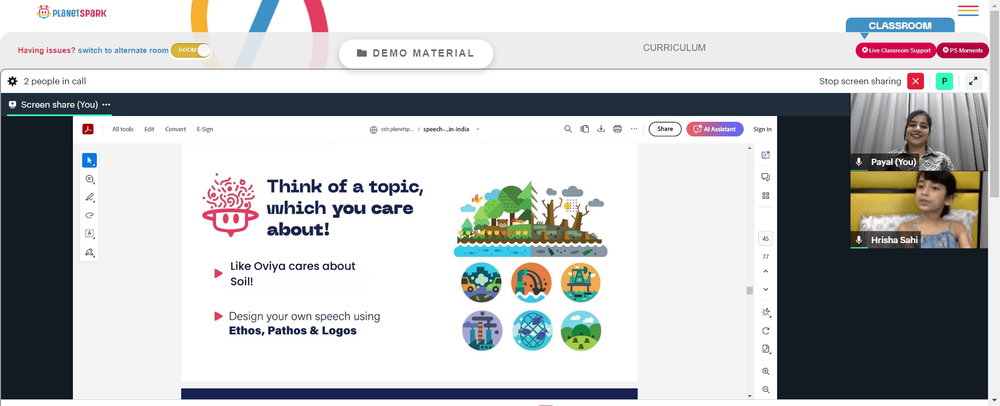The height and width of the screenshot is (406, 1000).
Task: Open the All tools menu
Action: pyautogui.click(x=122, y=129)
